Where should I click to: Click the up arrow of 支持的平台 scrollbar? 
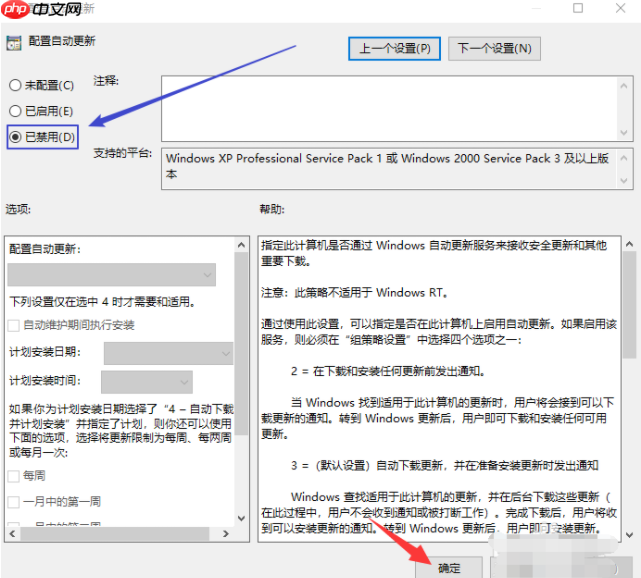pos(624,158)
